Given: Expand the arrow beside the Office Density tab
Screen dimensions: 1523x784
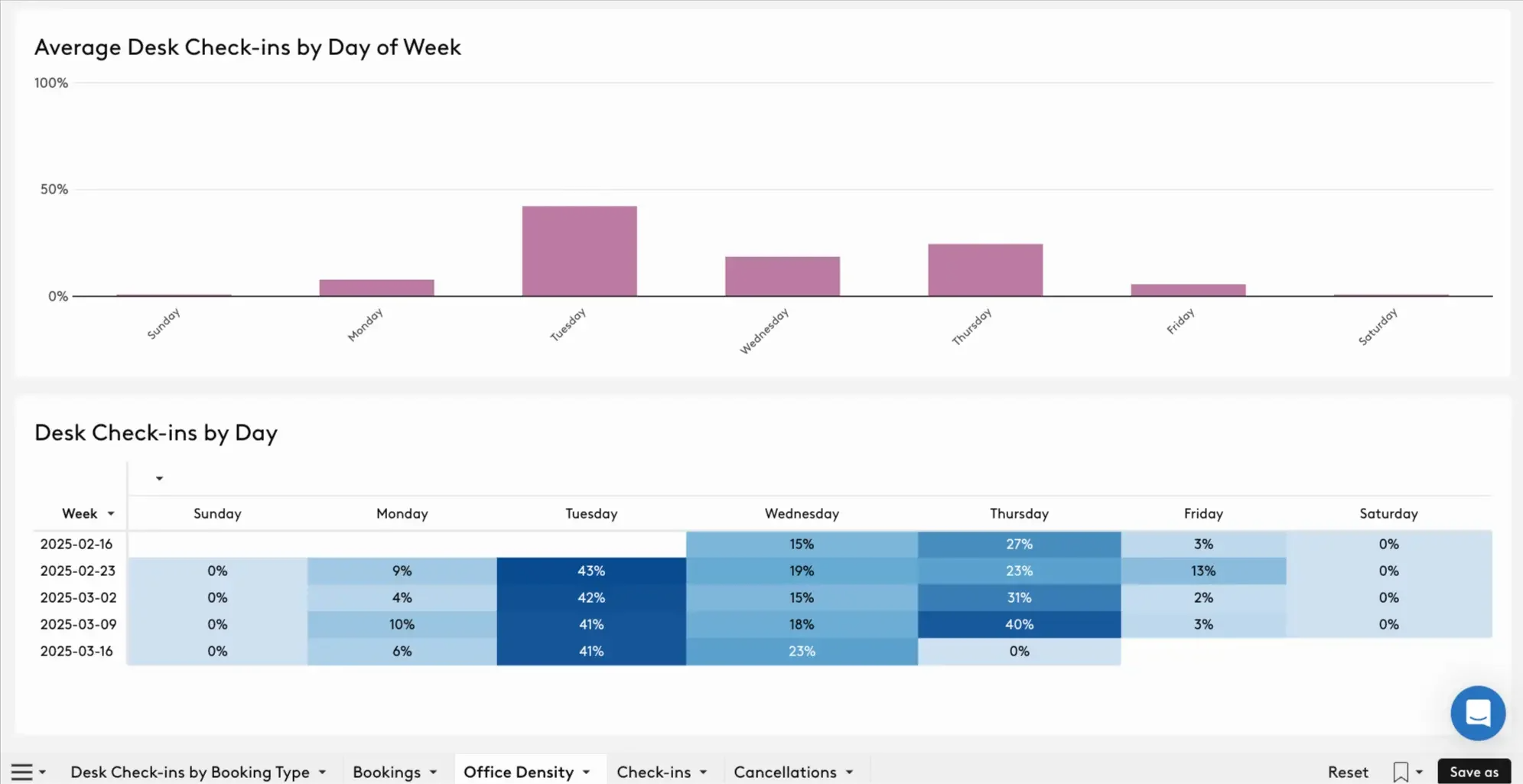Looking at the screenshot, I should pyautogui.click(x=587, y=773).
